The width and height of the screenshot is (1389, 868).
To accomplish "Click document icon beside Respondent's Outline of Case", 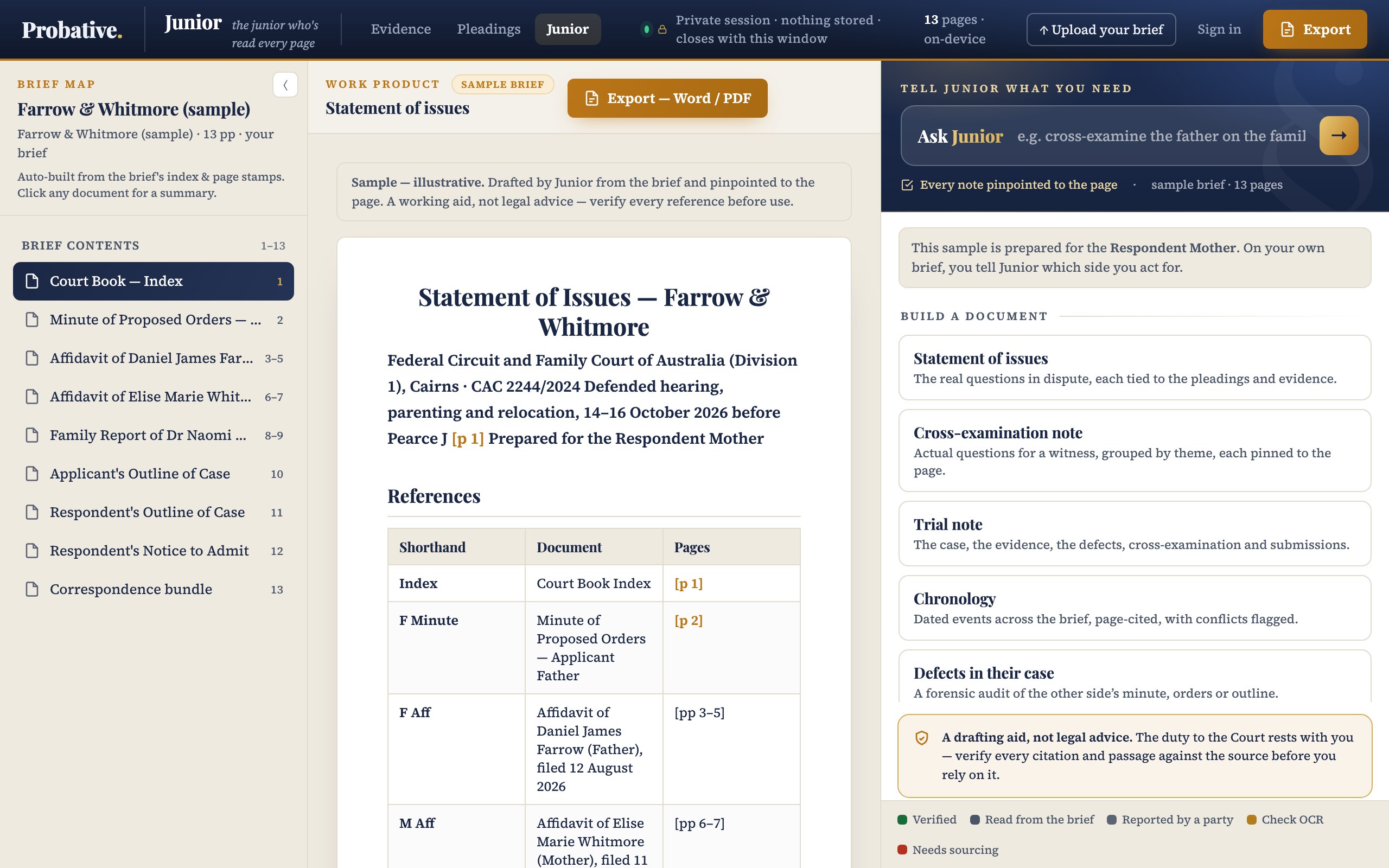I will click(x=32, y=512).
